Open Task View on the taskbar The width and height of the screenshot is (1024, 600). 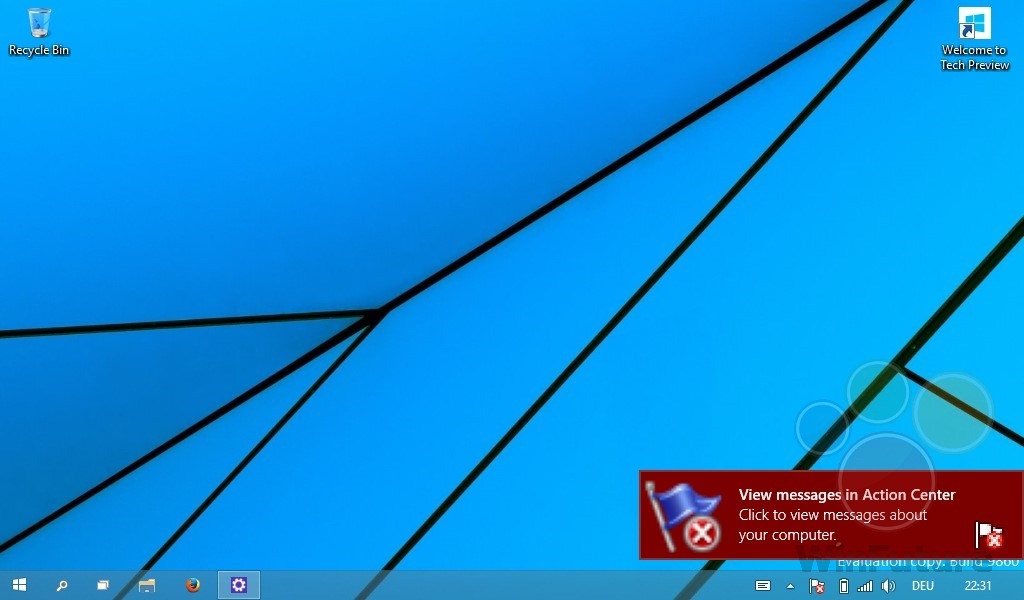click(x=103, y=585)
